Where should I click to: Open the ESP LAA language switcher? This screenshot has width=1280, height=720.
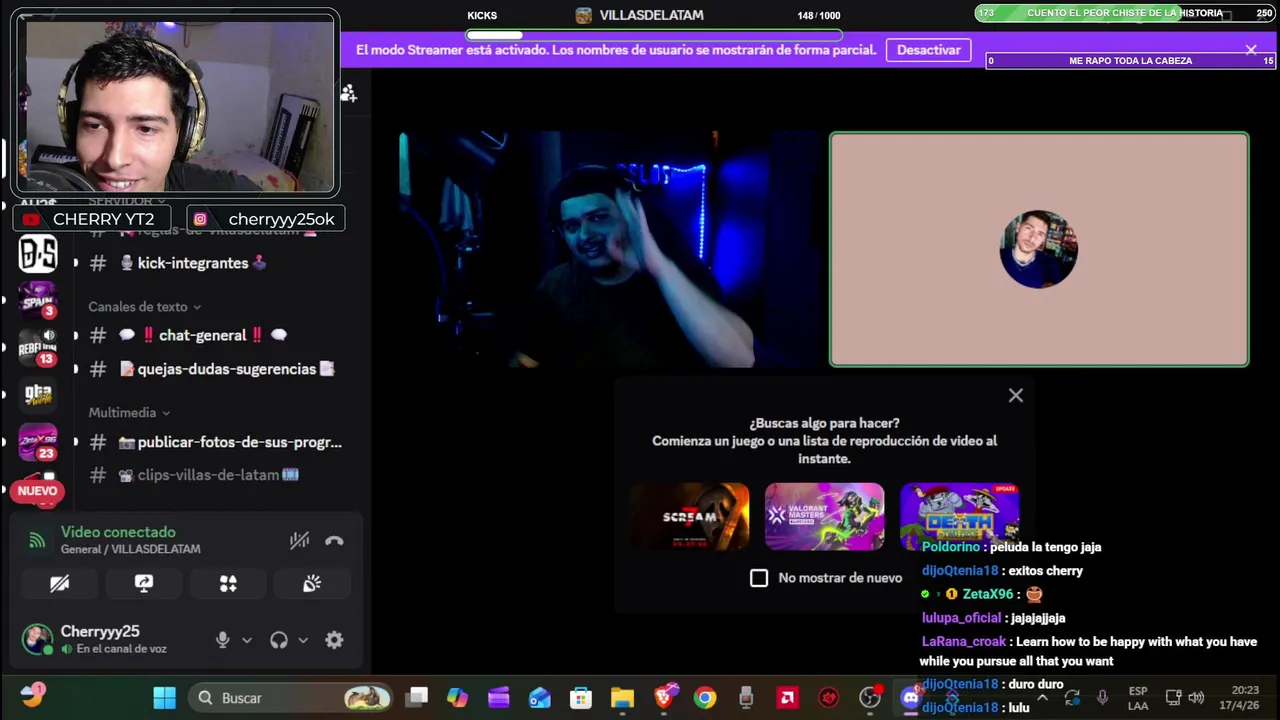click(1138, 698)
